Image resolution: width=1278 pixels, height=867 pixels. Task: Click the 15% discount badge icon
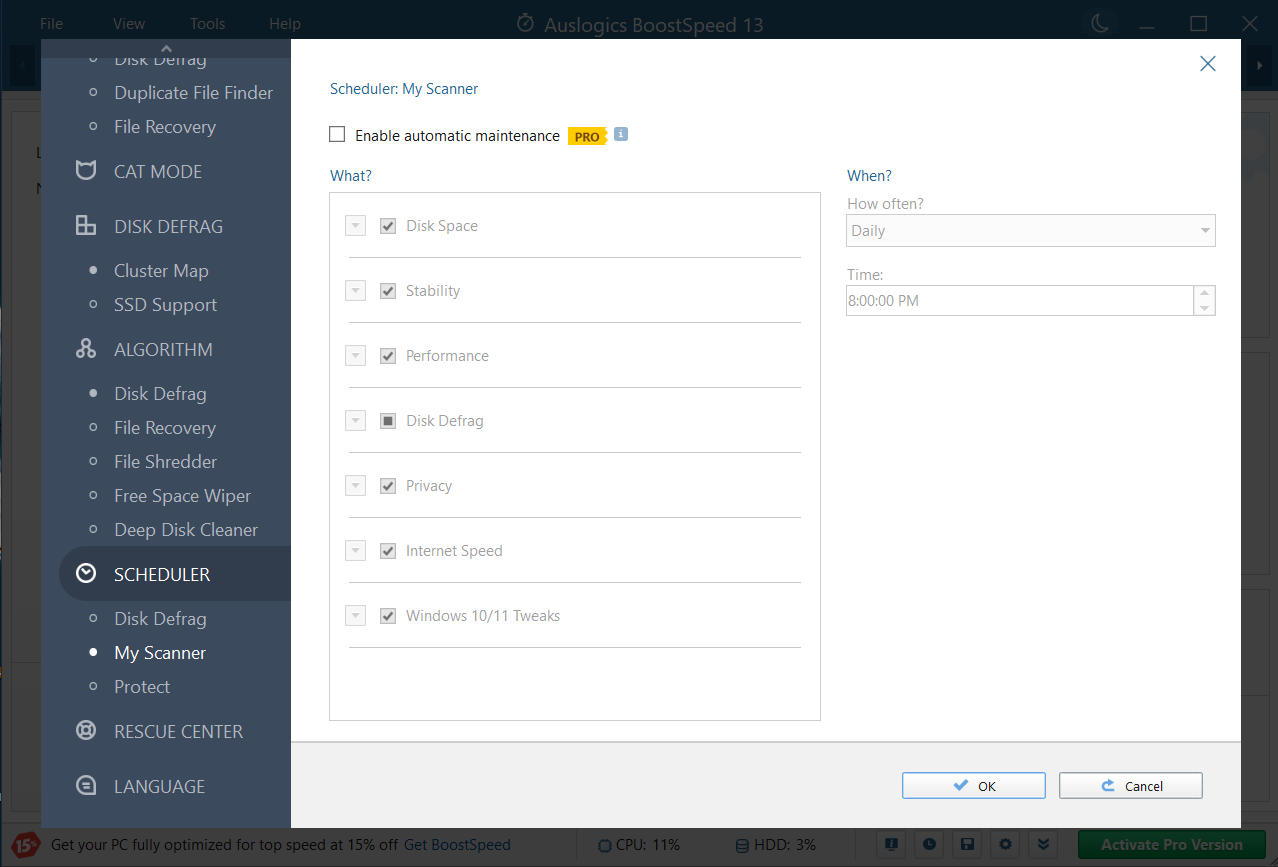click(26, 845)
